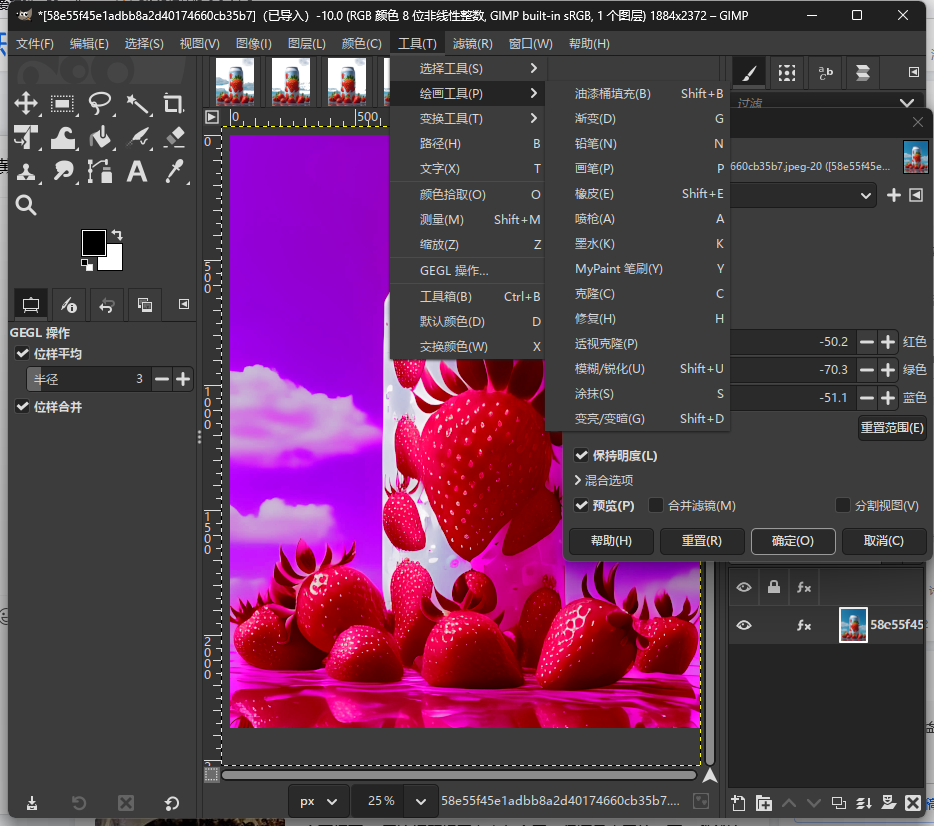Create a new layer icon
This screenshot has height=826, width=934.
(x=738, y=803)
